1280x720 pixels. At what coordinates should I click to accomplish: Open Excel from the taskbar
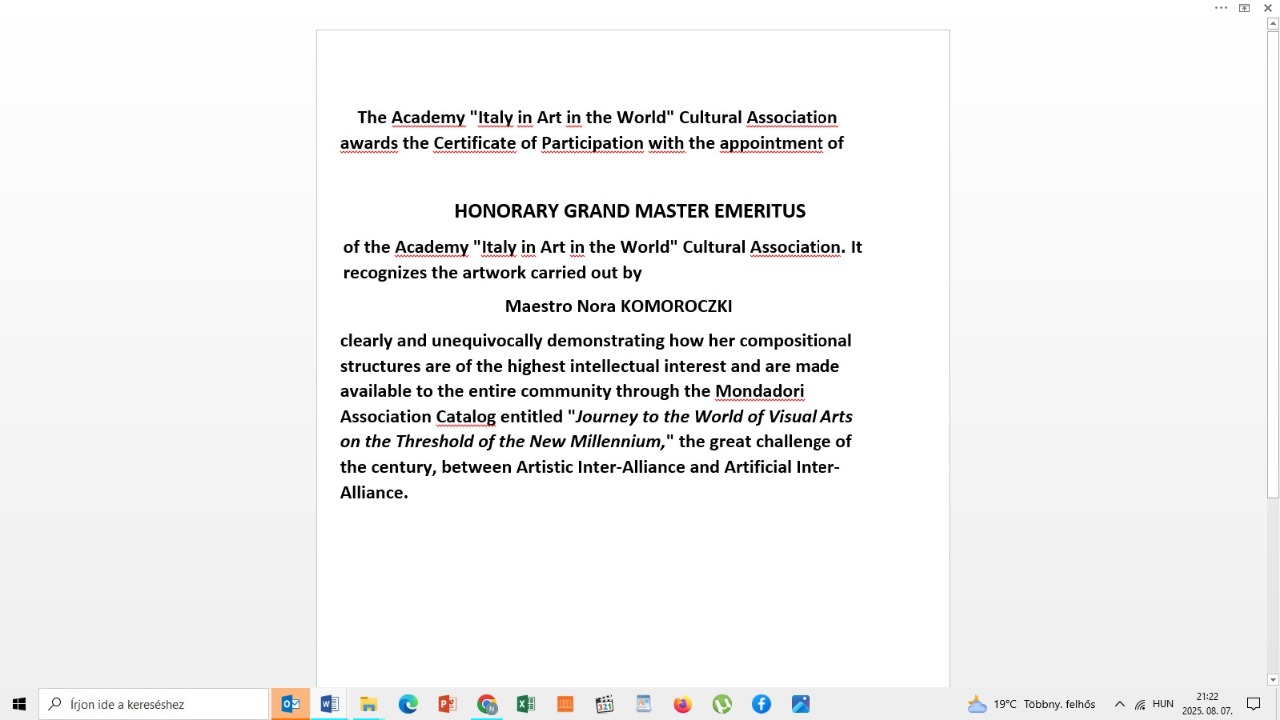coord(526,704)
